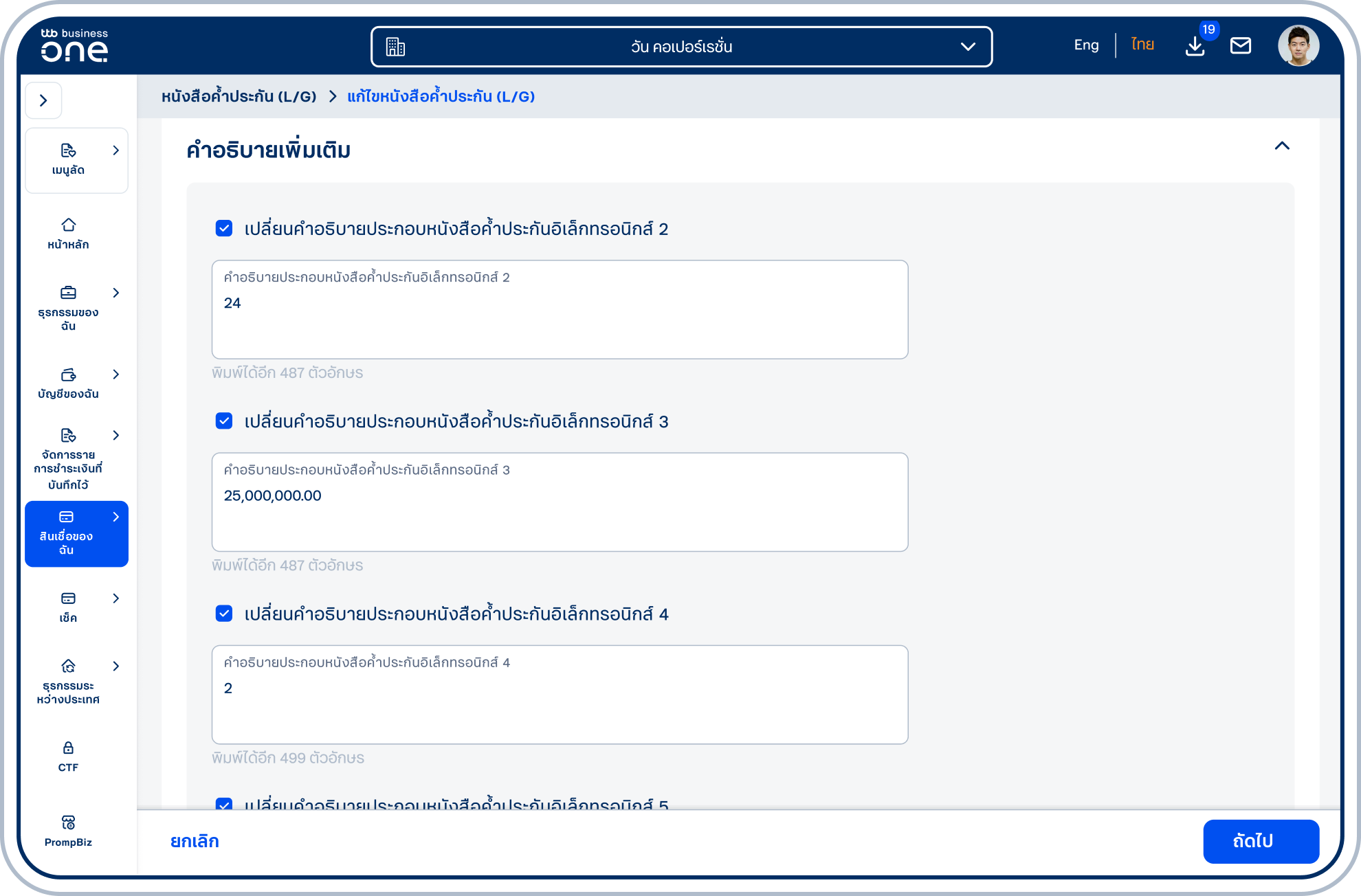
Task: Select the สินเชื่อของฉัน menu item
Action: [x=76, y=534]
